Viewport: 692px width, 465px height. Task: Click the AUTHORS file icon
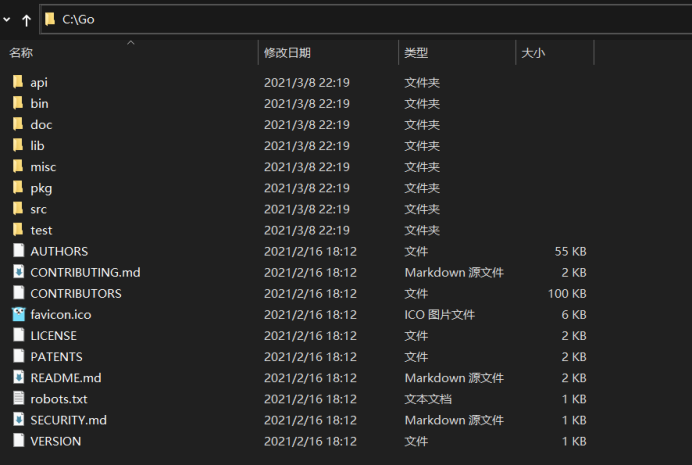(19, 251)
